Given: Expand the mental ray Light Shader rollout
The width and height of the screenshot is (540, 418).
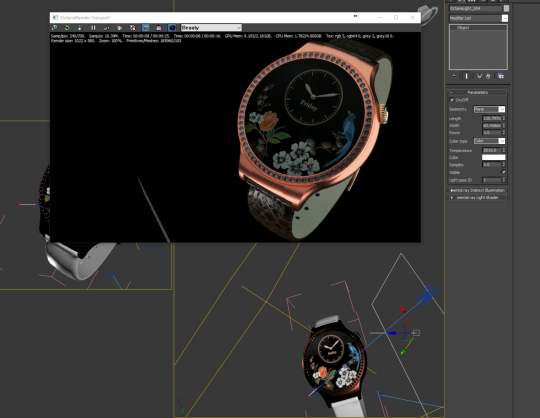Looking at the screenshot, I should tap(478, 198).
